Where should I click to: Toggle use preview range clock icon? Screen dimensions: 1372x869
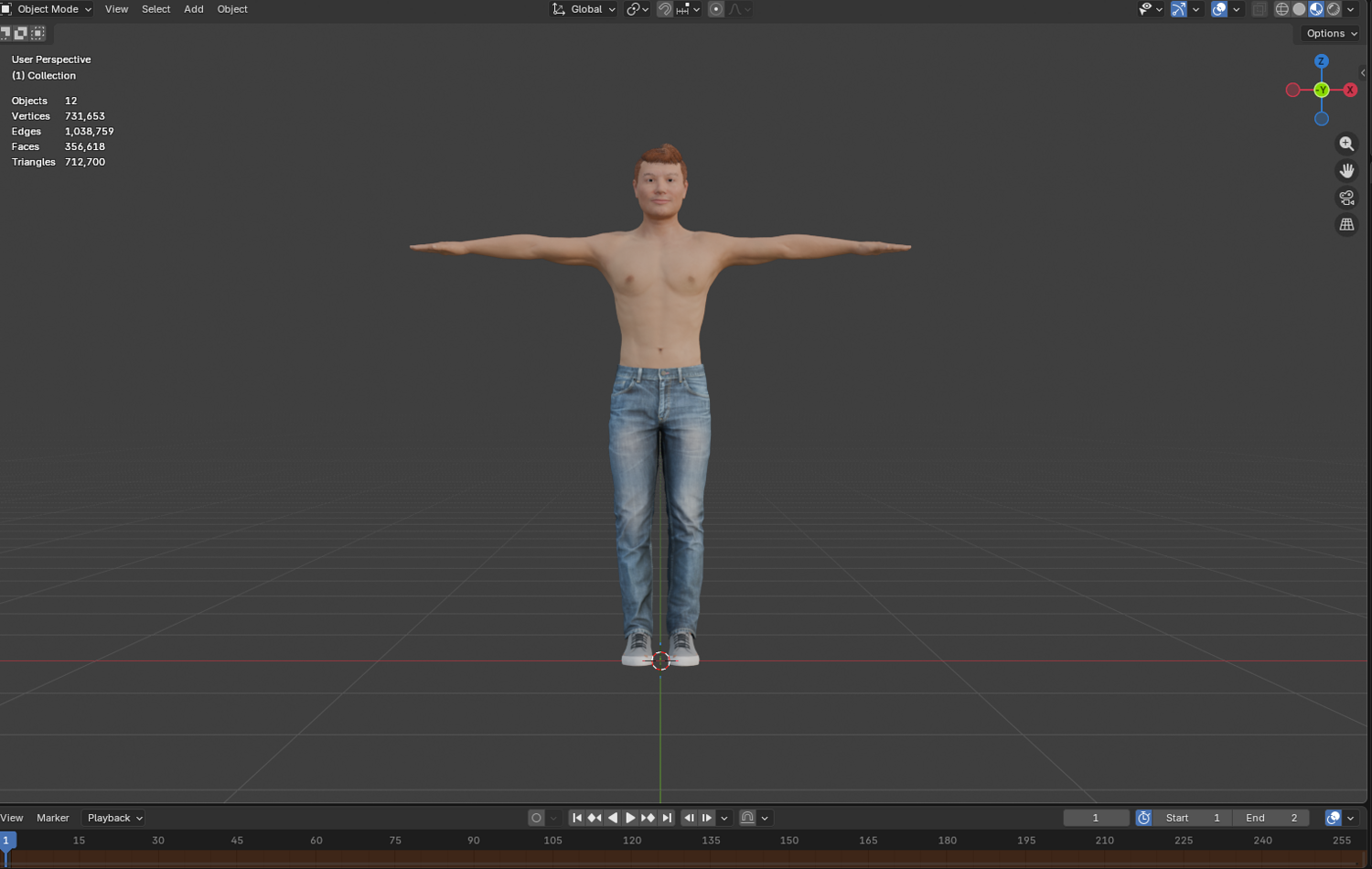1143,818
